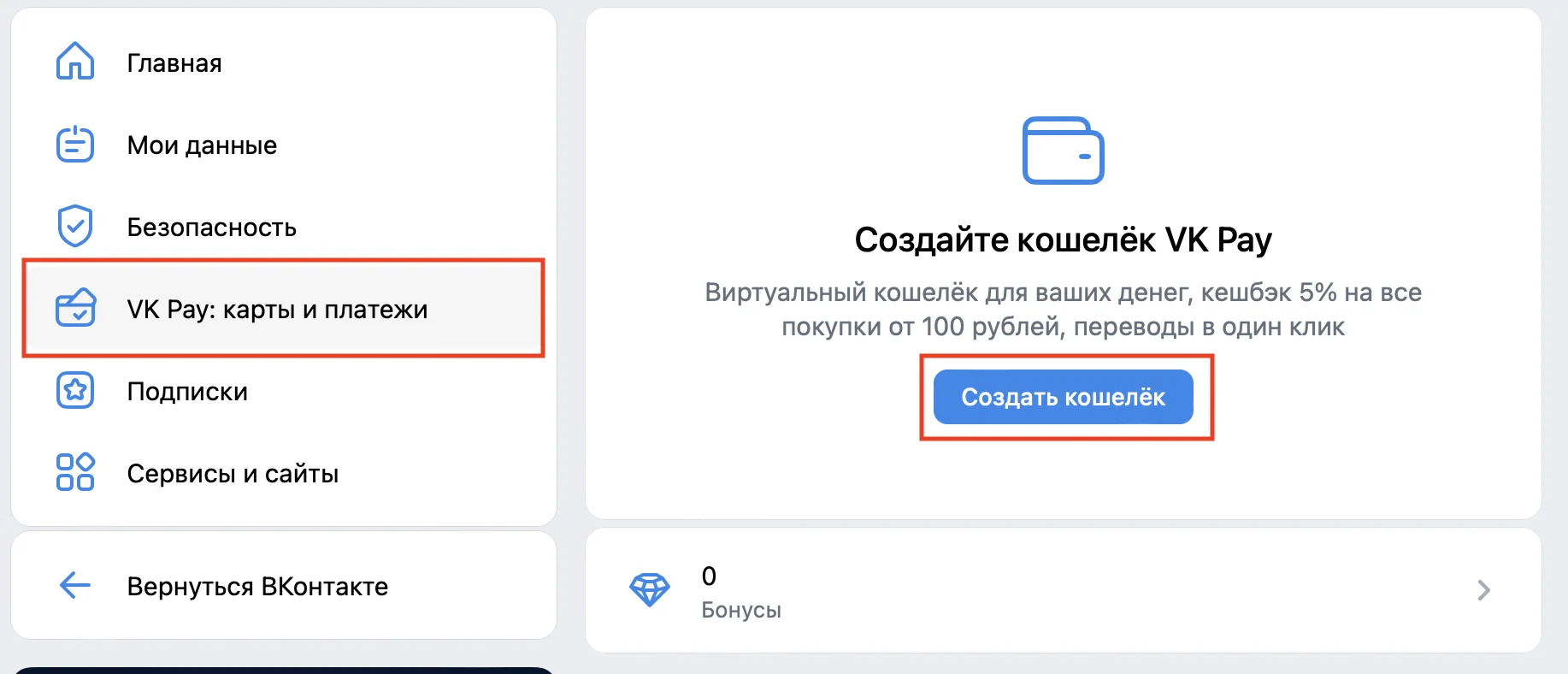Click the home icon beside Главная

click(75, 62)
